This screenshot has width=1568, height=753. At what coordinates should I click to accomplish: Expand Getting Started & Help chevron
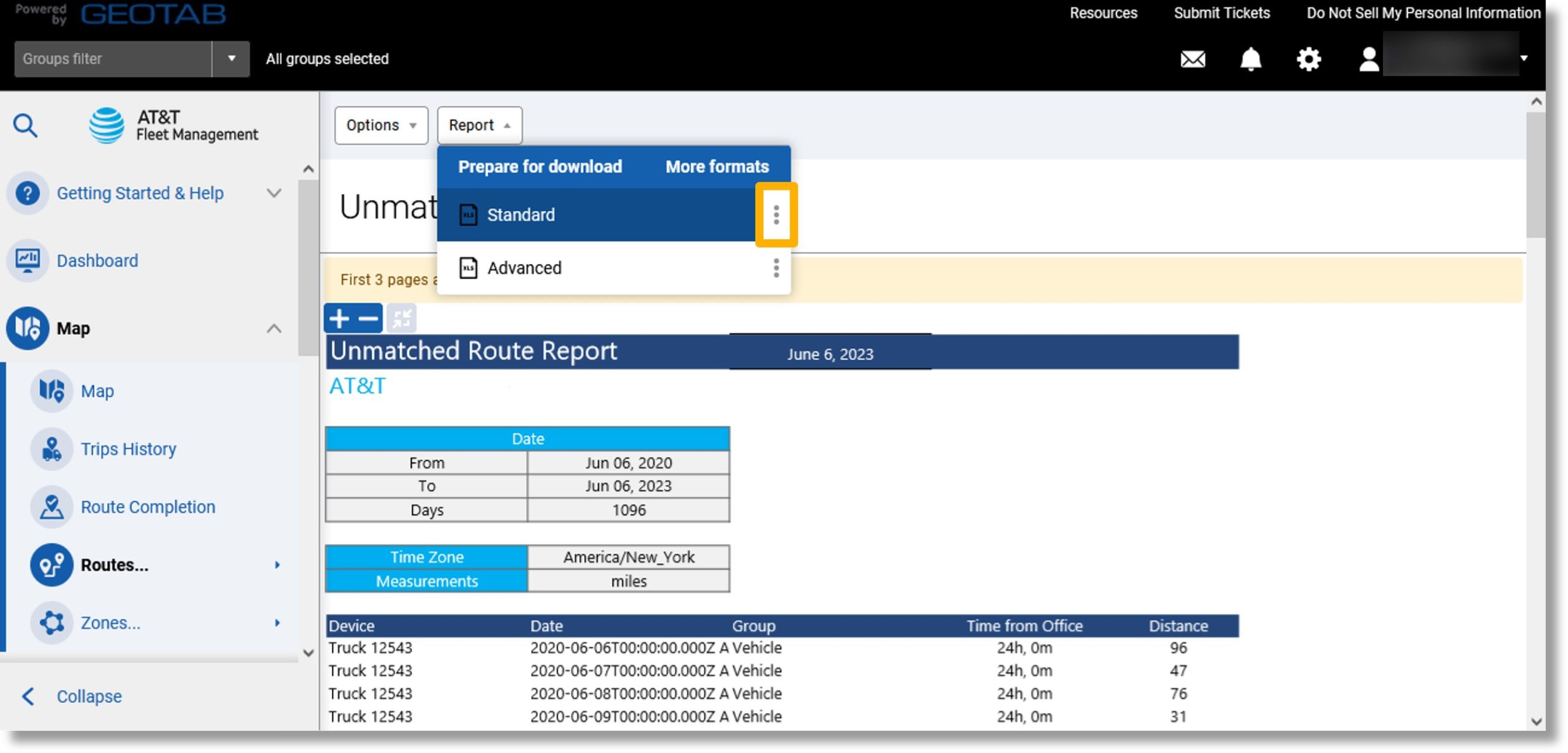point(274,193)
